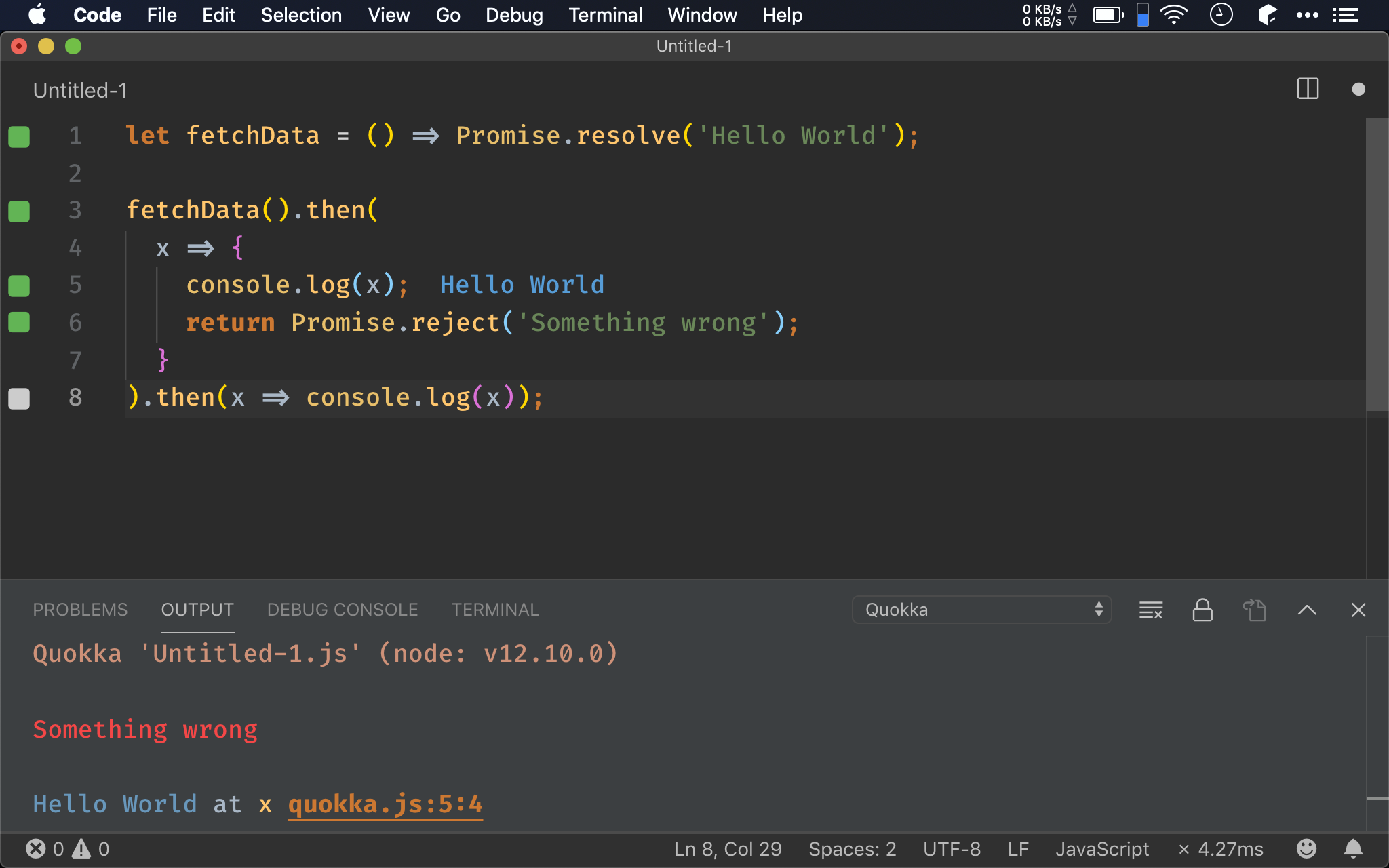Click the green coverage indicator on line 3
The height and width of the screenshot is (868, 1389).
coord(19,211)
